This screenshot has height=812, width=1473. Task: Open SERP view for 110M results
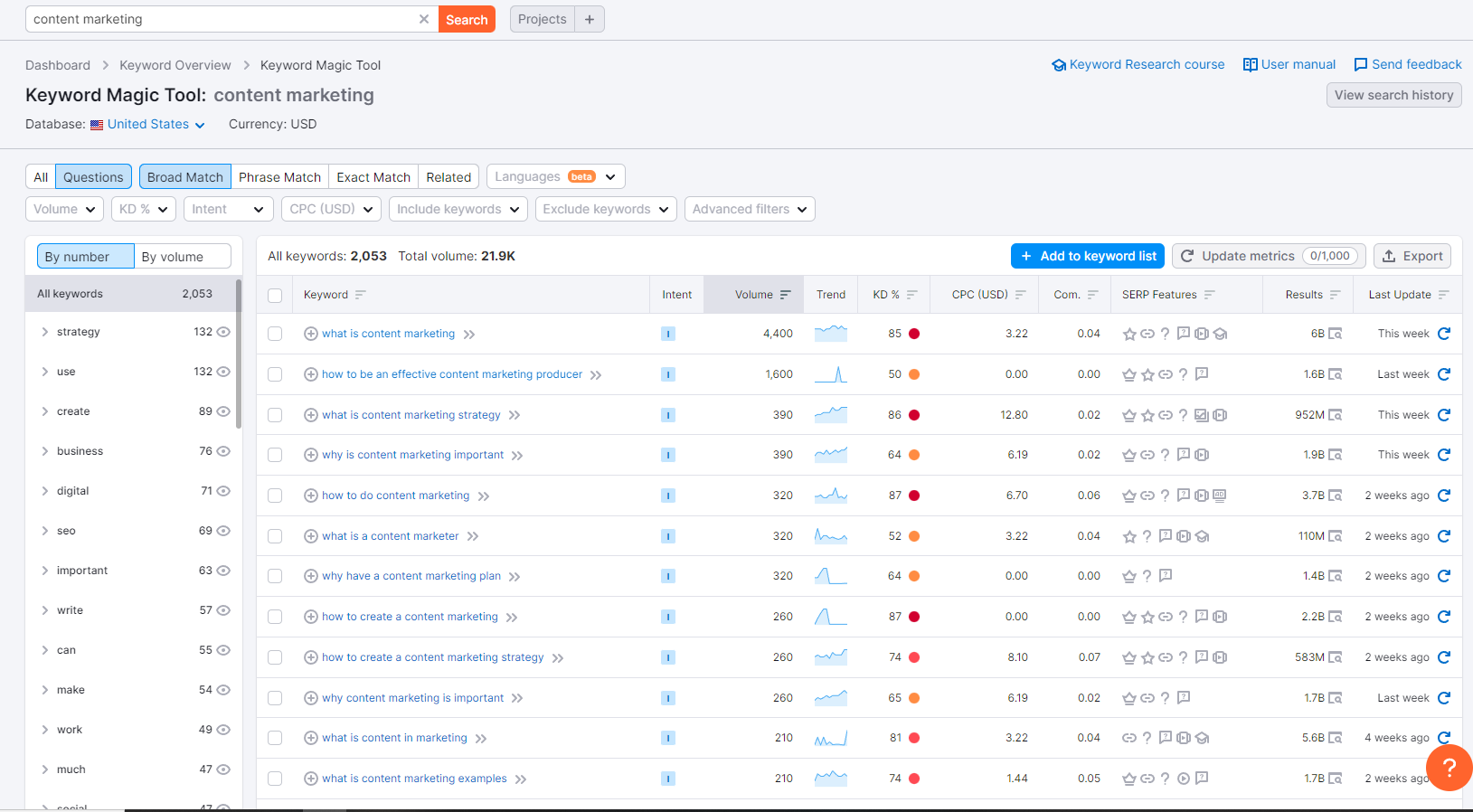1336,536
